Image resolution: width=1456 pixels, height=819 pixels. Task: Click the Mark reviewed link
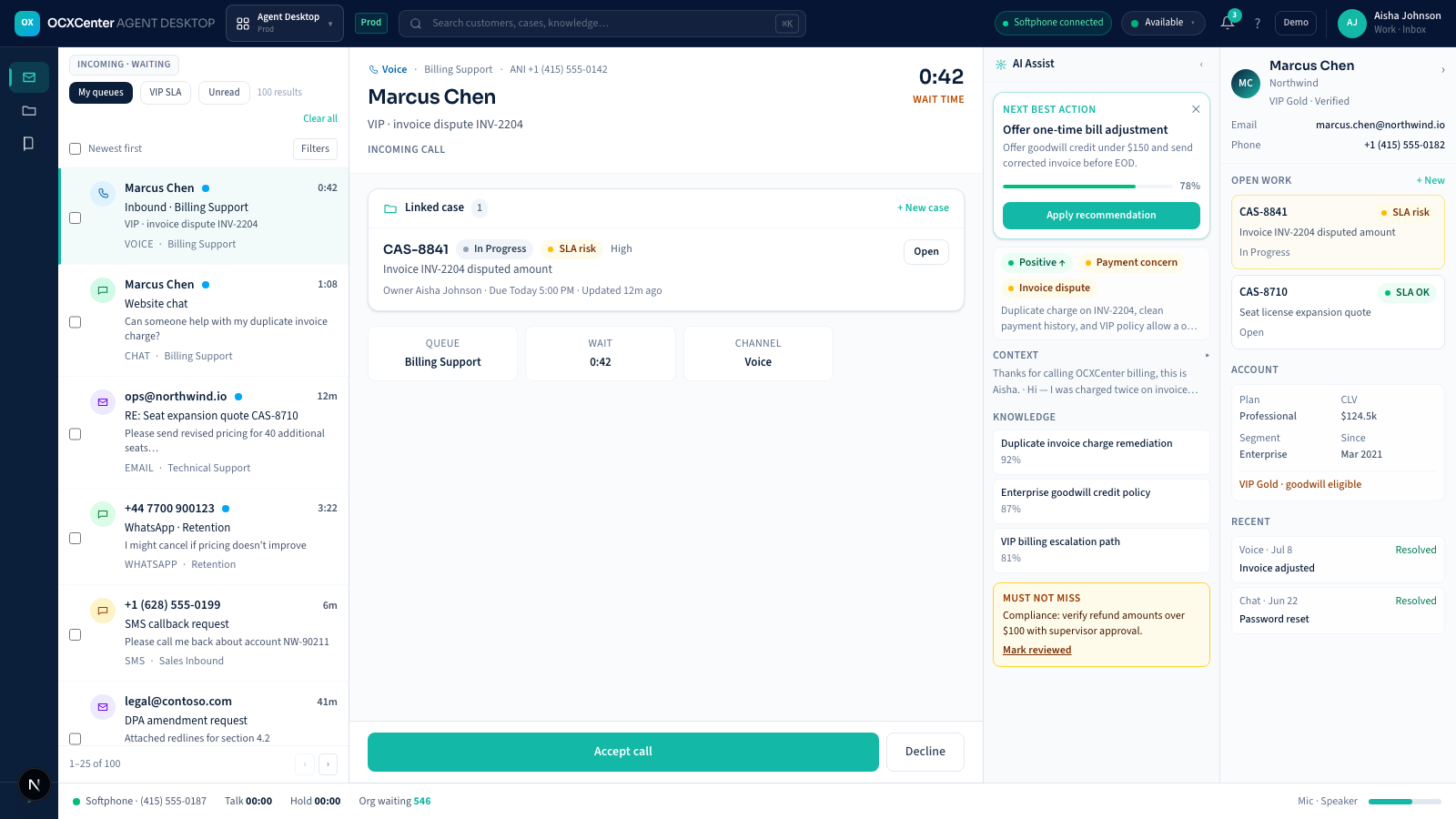[x=1036, y=650]
